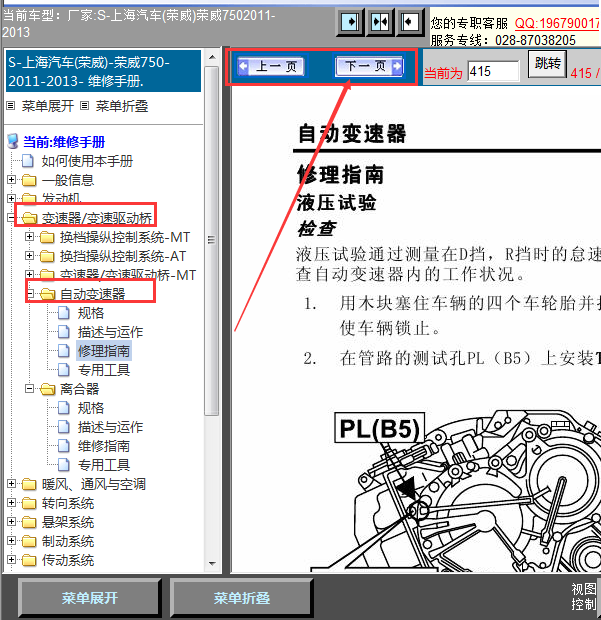
Task: Click the 菜单折叠 small list icon
Action: pos(84,106)
